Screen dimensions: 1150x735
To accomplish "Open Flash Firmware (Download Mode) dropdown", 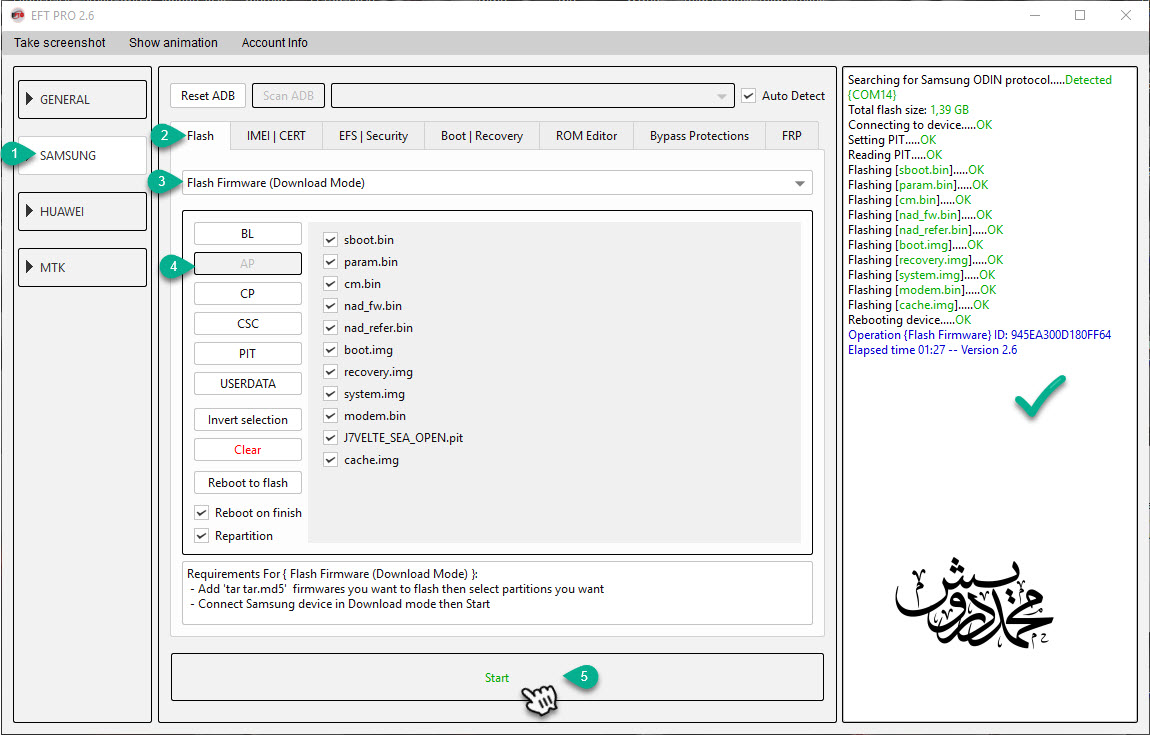I will (x=497, y=183).
